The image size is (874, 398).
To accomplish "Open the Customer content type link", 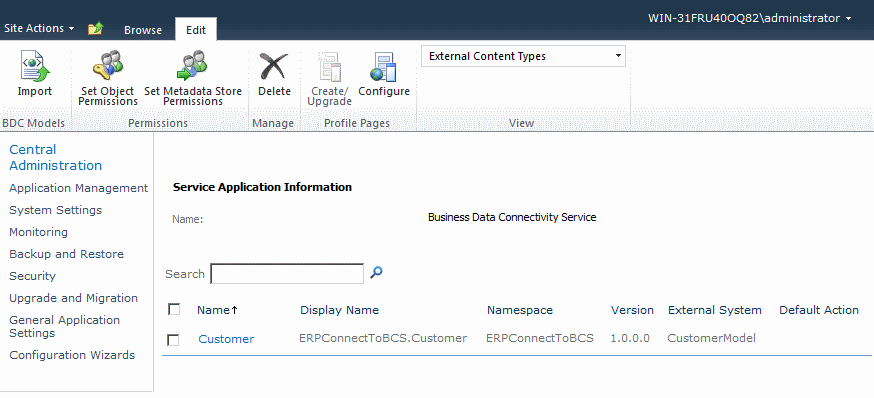I will click(226, 339).
